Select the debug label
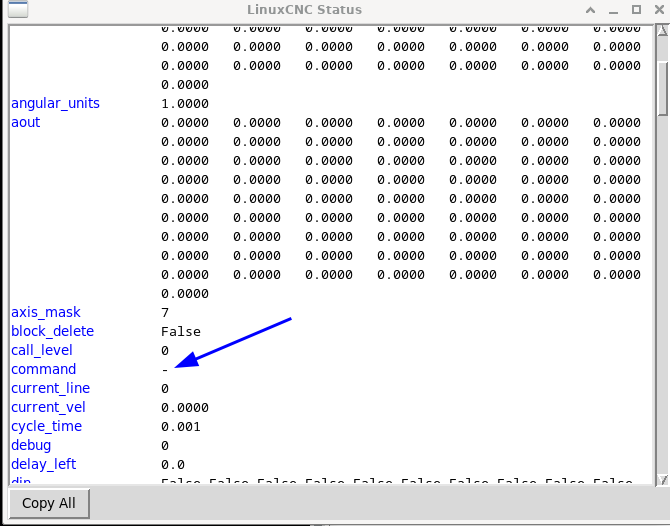The height and width of the screenshot is (526, 670). [x=31, y=445]
